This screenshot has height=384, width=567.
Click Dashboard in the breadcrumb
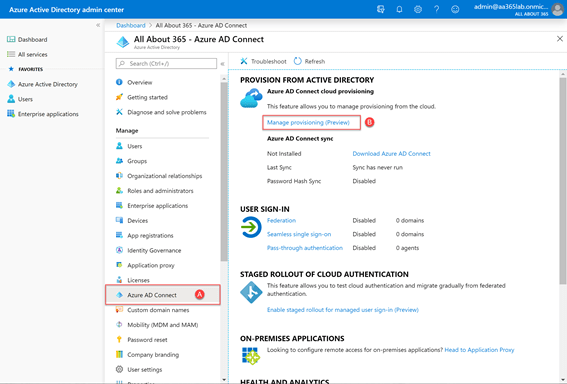(131, 25)
